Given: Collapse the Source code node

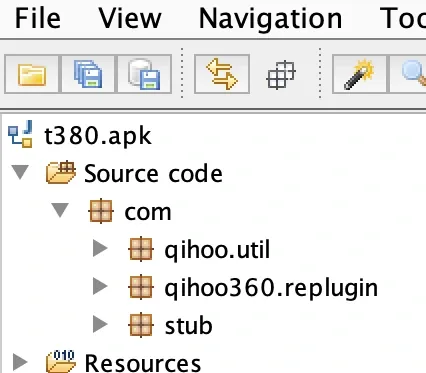Looking at the screenshot, I should [x=20, y=172].
